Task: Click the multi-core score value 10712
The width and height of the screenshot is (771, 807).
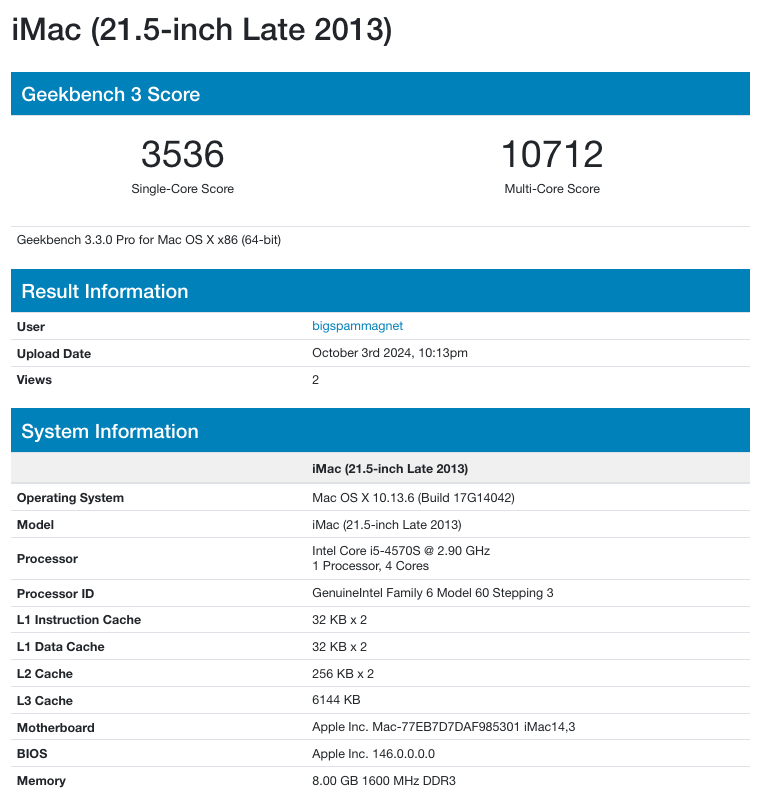Action: (x=552, y=154)
